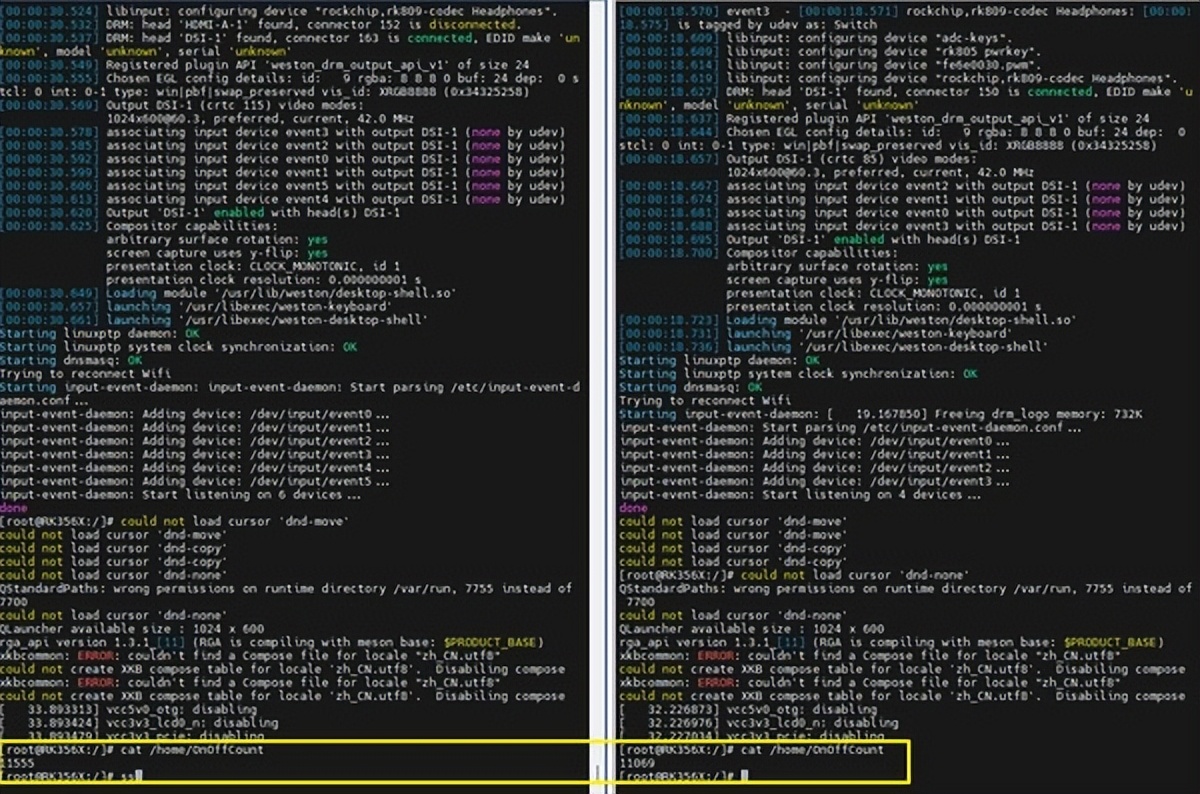Click 'cat /home/OnOffCount' command in right terminal
The width and height of the screenshot is (1200, 794).
pyautogui.click(x=811, y=751)
